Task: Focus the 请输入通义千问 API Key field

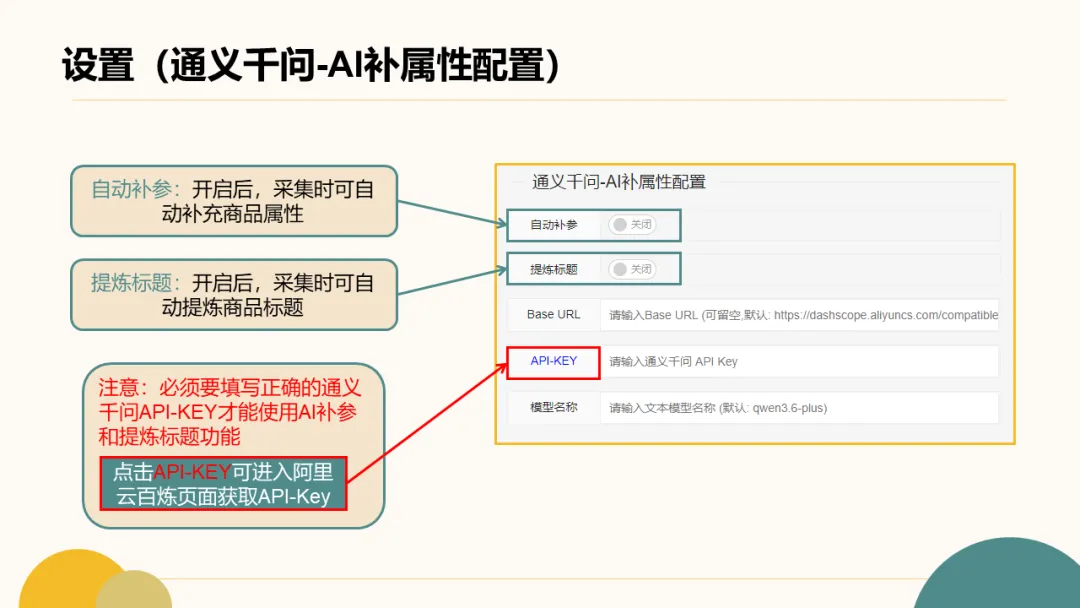Action: pos(799,361)
